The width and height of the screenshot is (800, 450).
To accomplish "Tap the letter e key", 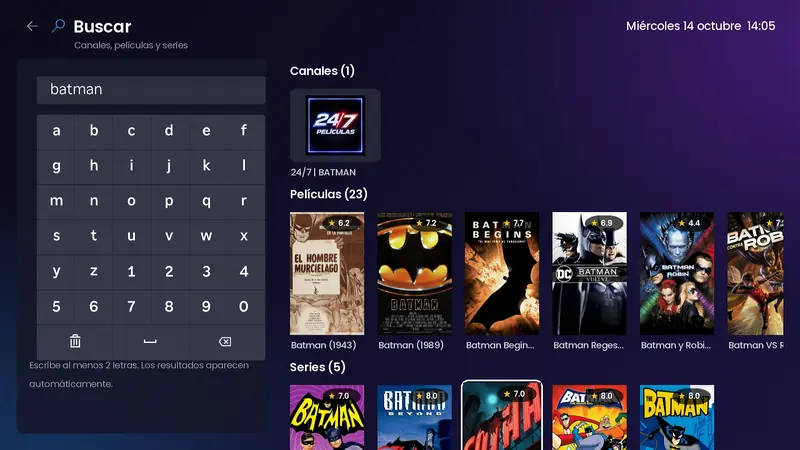I will pos(206,131).
